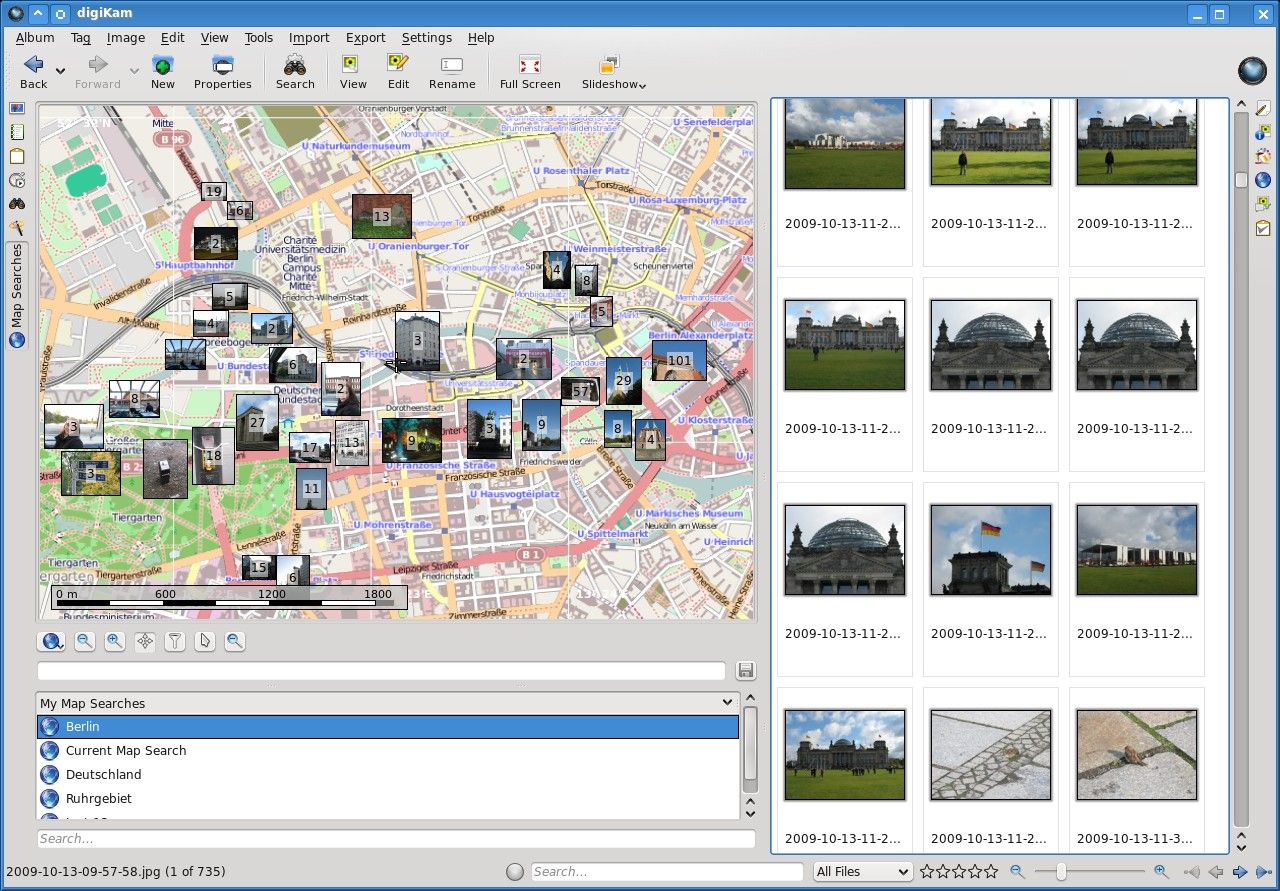Toggle the map selection pointer mode button
Image resolution: width=1280 pixels, height=891 pixels.
205,642
